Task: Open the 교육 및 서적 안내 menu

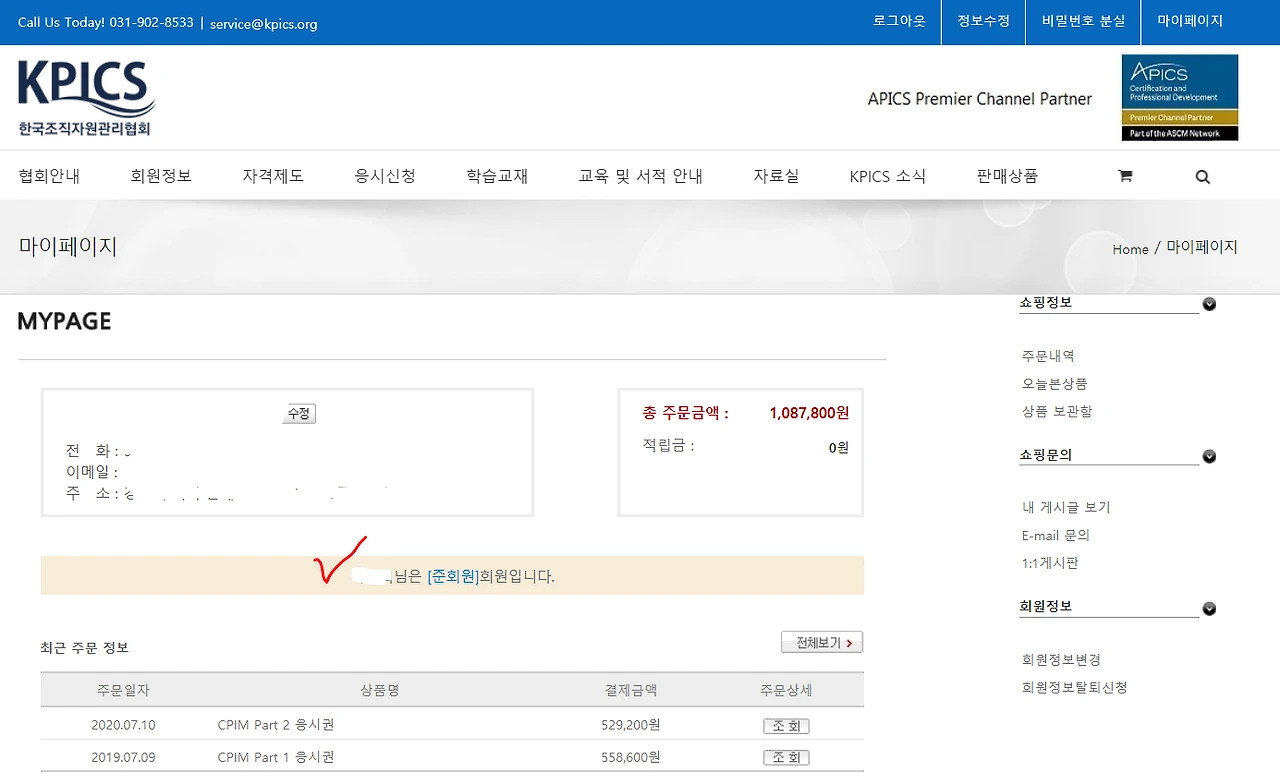Action: click(x=641, y=176)
